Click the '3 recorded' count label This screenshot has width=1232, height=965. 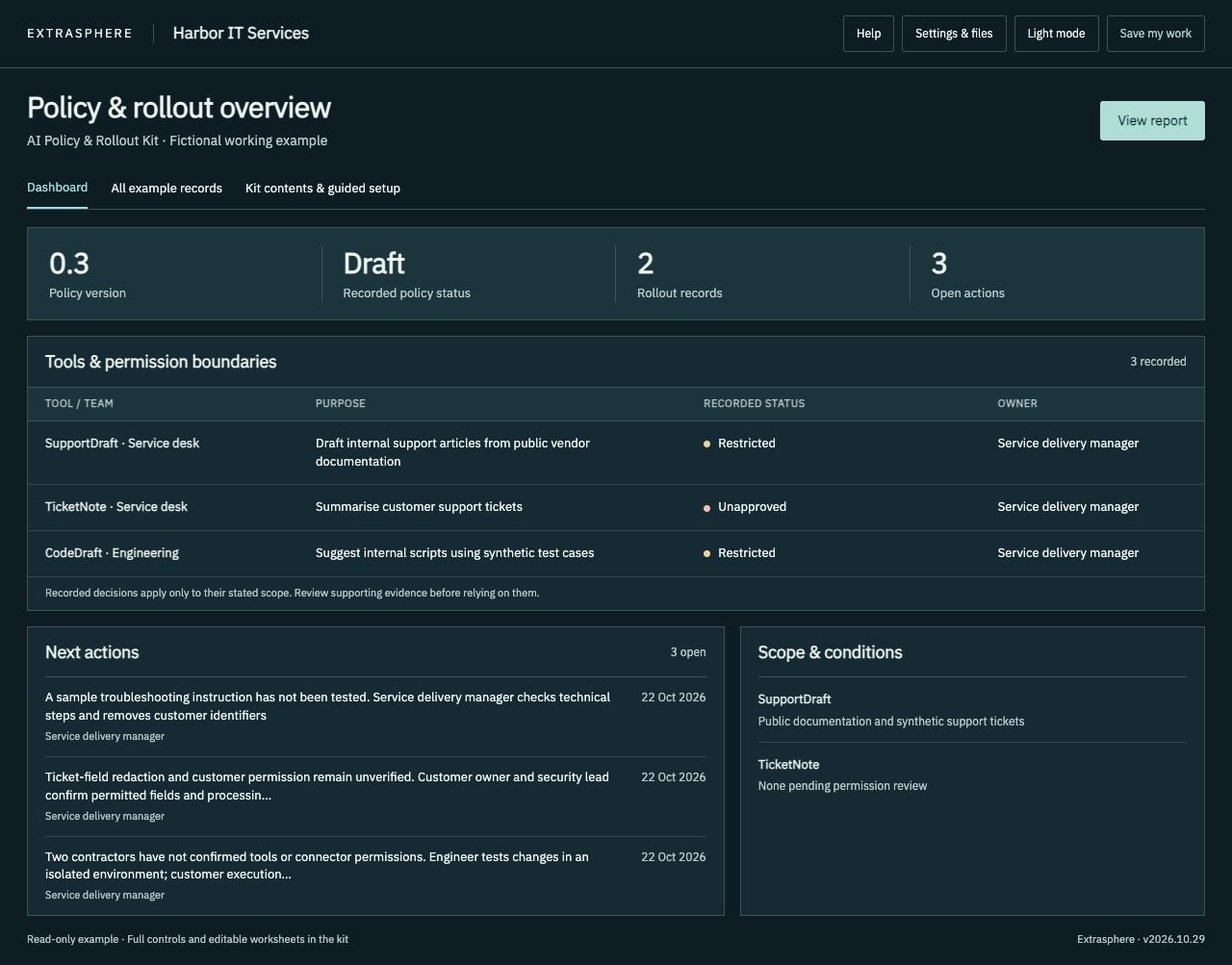coord(1158,362)
